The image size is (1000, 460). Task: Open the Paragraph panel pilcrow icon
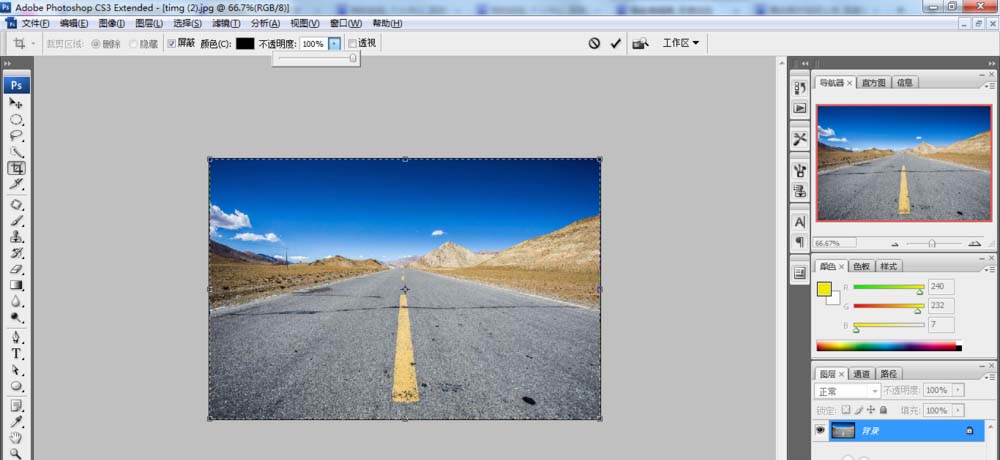click(800, 242)
